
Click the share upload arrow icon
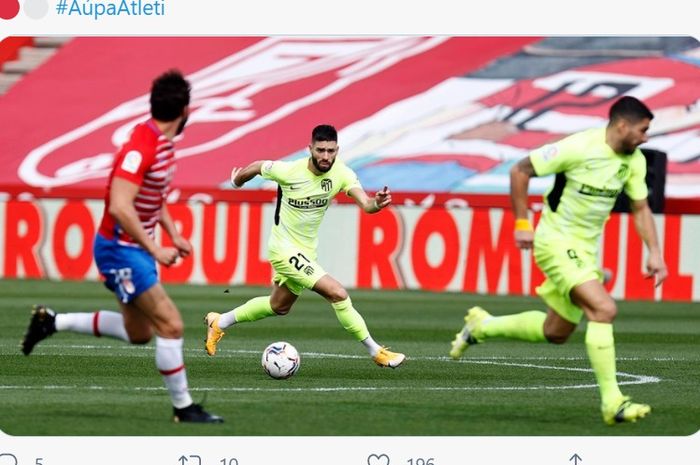(575, 460)
